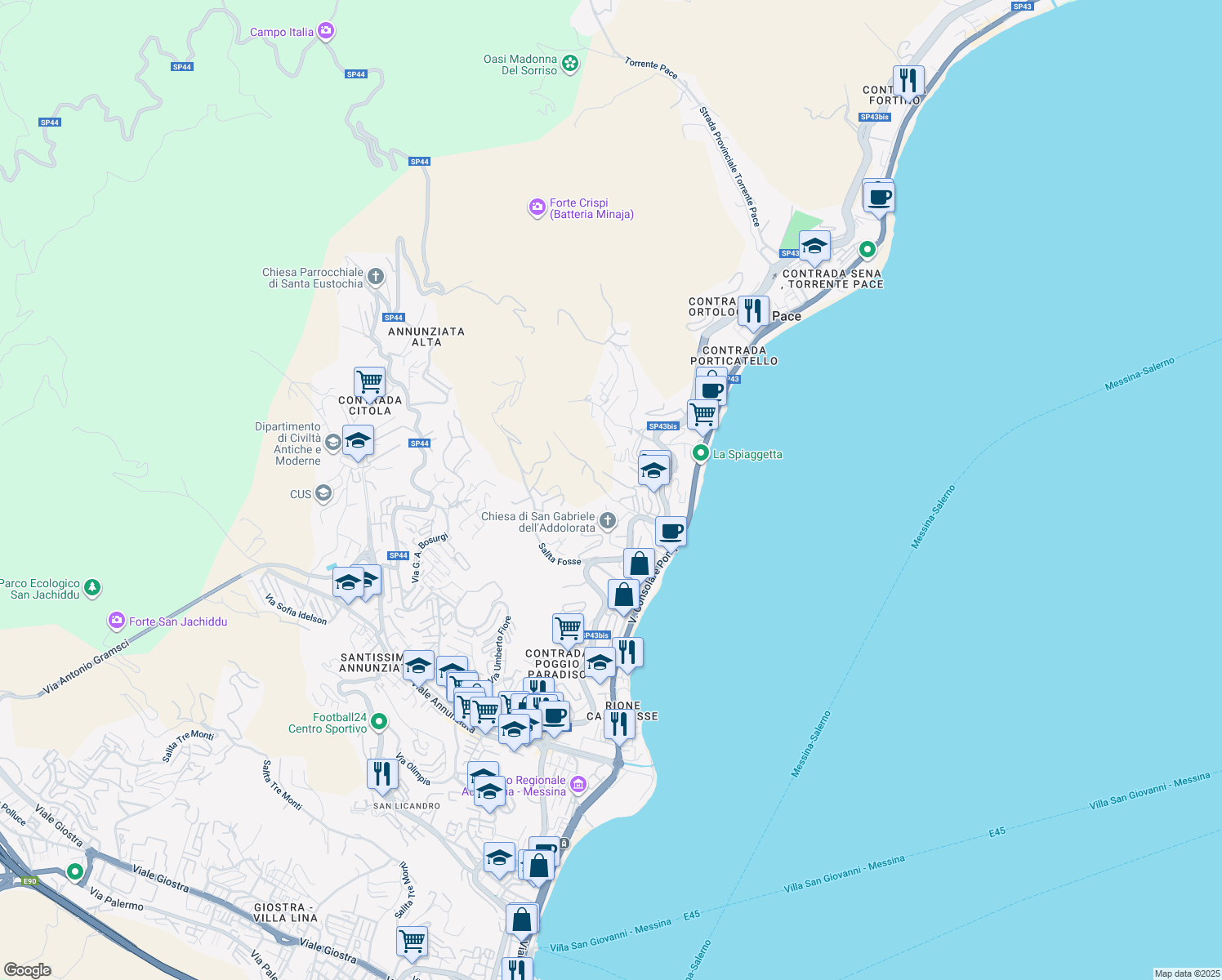Click the Forte Crispi (Batteria Minaja) label
Viewport: 1222px width, 980px height.
[591, 208]
